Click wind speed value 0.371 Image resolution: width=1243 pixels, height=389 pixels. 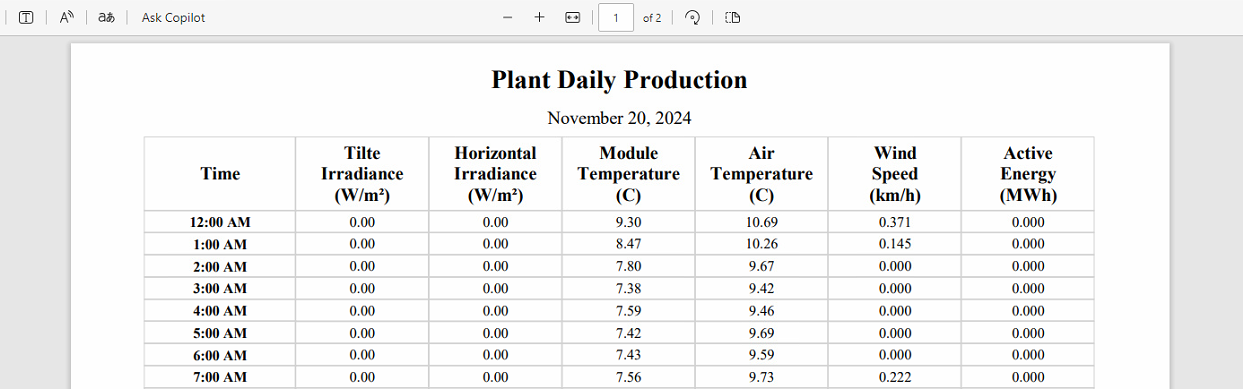pyautogui.click(x=895, y=222)
